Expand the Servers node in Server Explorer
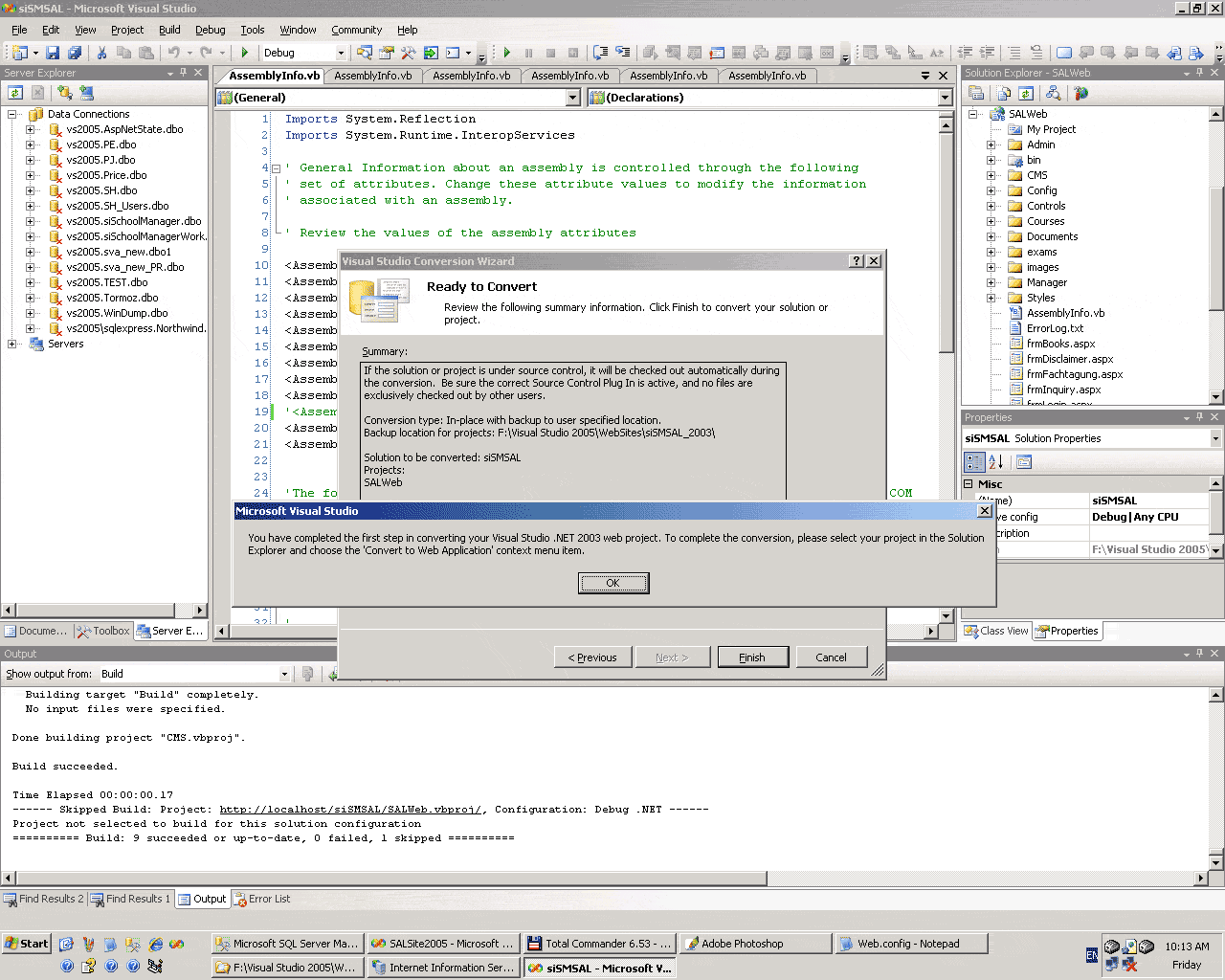The width and height of the screenshot is (1225, 980). [x=11, y=344]
